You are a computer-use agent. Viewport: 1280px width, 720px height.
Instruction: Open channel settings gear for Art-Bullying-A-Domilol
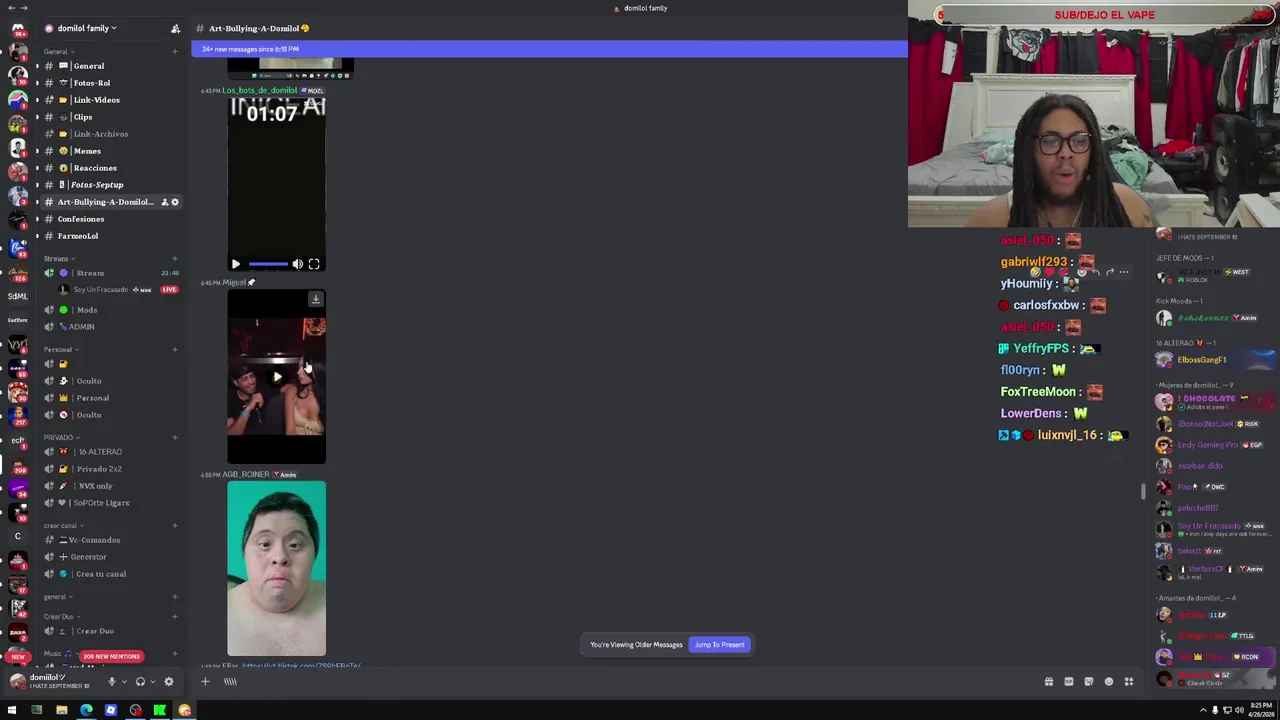[x=175, y=202]
